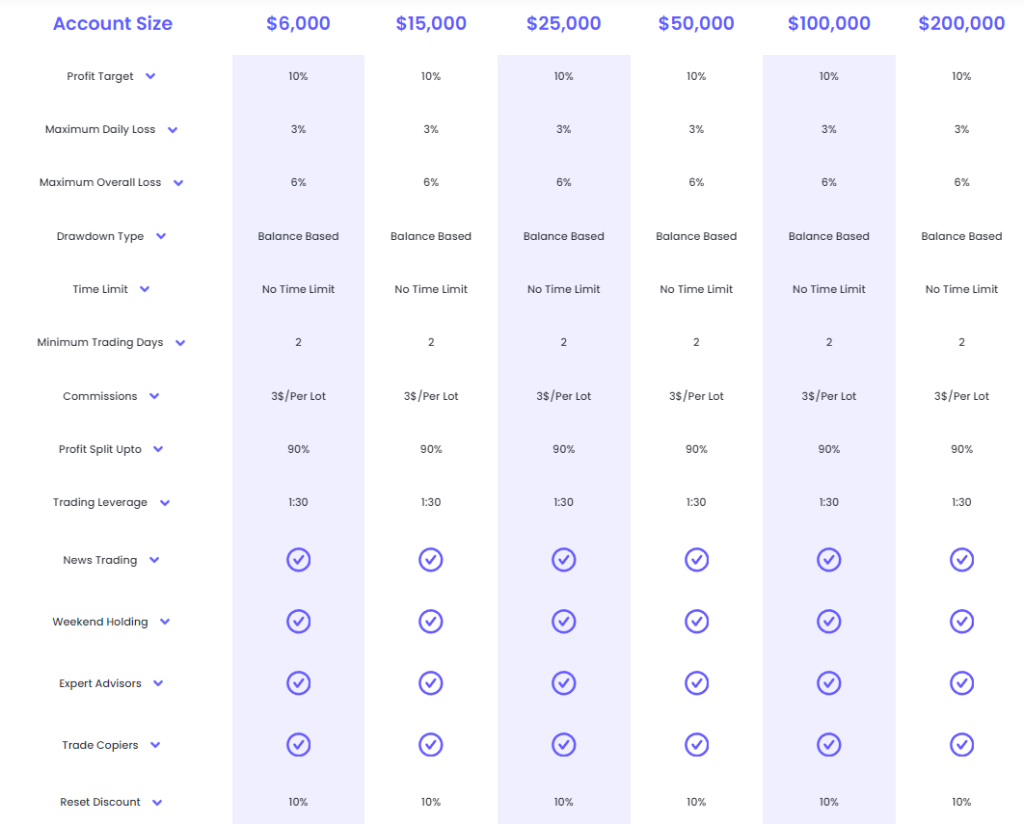This screenshot has width=1024, height=824.
Task: Select the $100,000 account size header
Action: pyautogui.click(x=829, y=24)
